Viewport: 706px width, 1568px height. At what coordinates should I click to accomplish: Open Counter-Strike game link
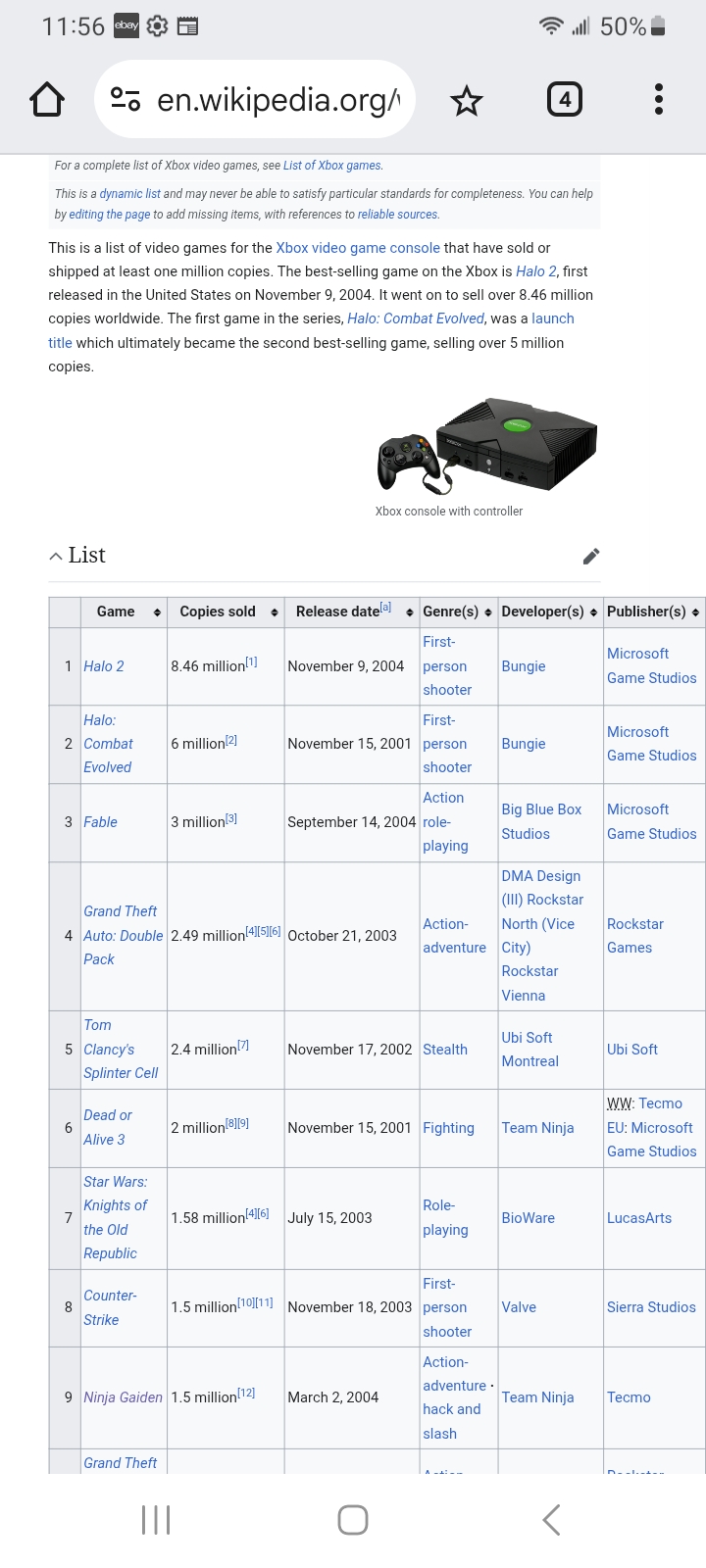[x=110, y=1307]
